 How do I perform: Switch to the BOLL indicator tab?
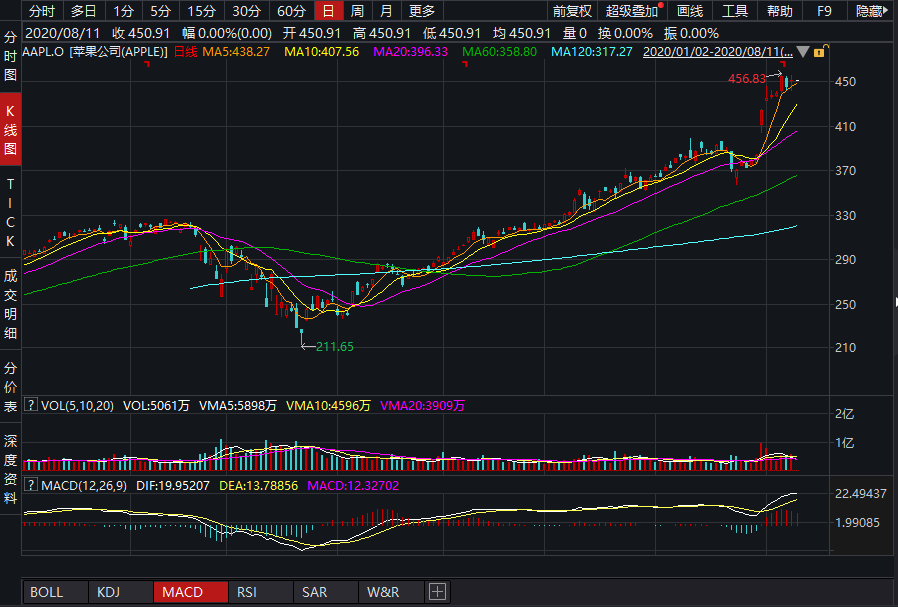tap(46, 592)
